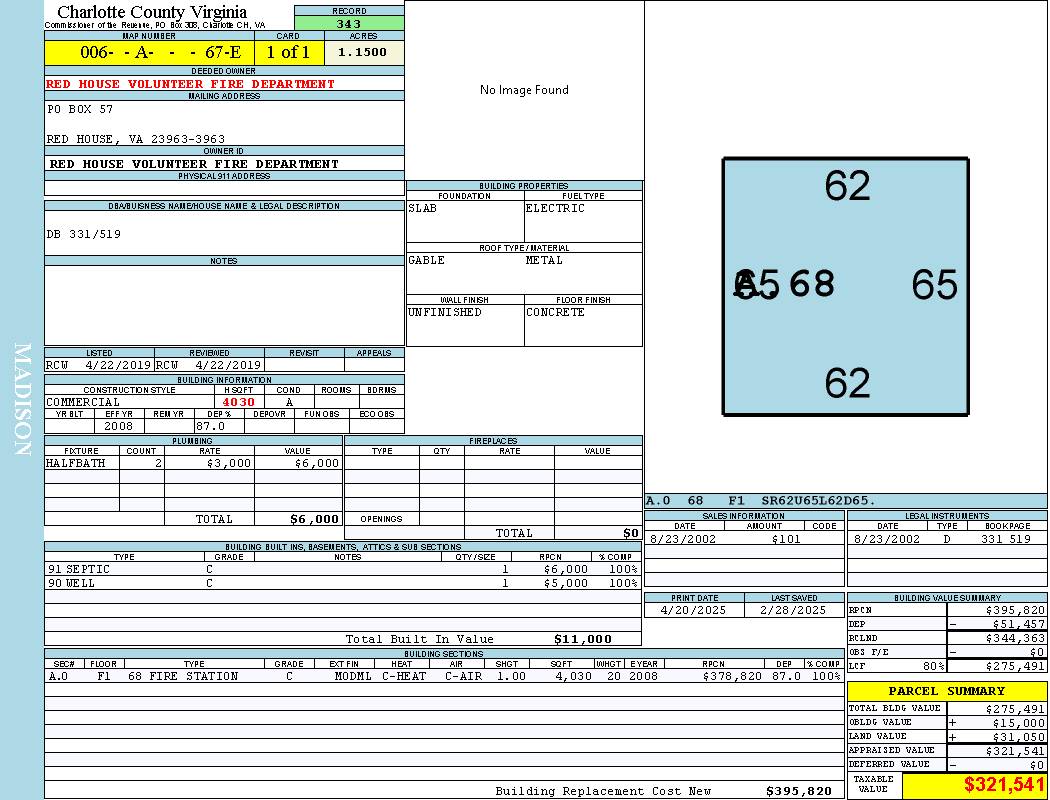The width and height of the screenshot is (1050, 800).
Task: Click the legal instrument book/page 331 519
Action: (x=1006, y=538)
